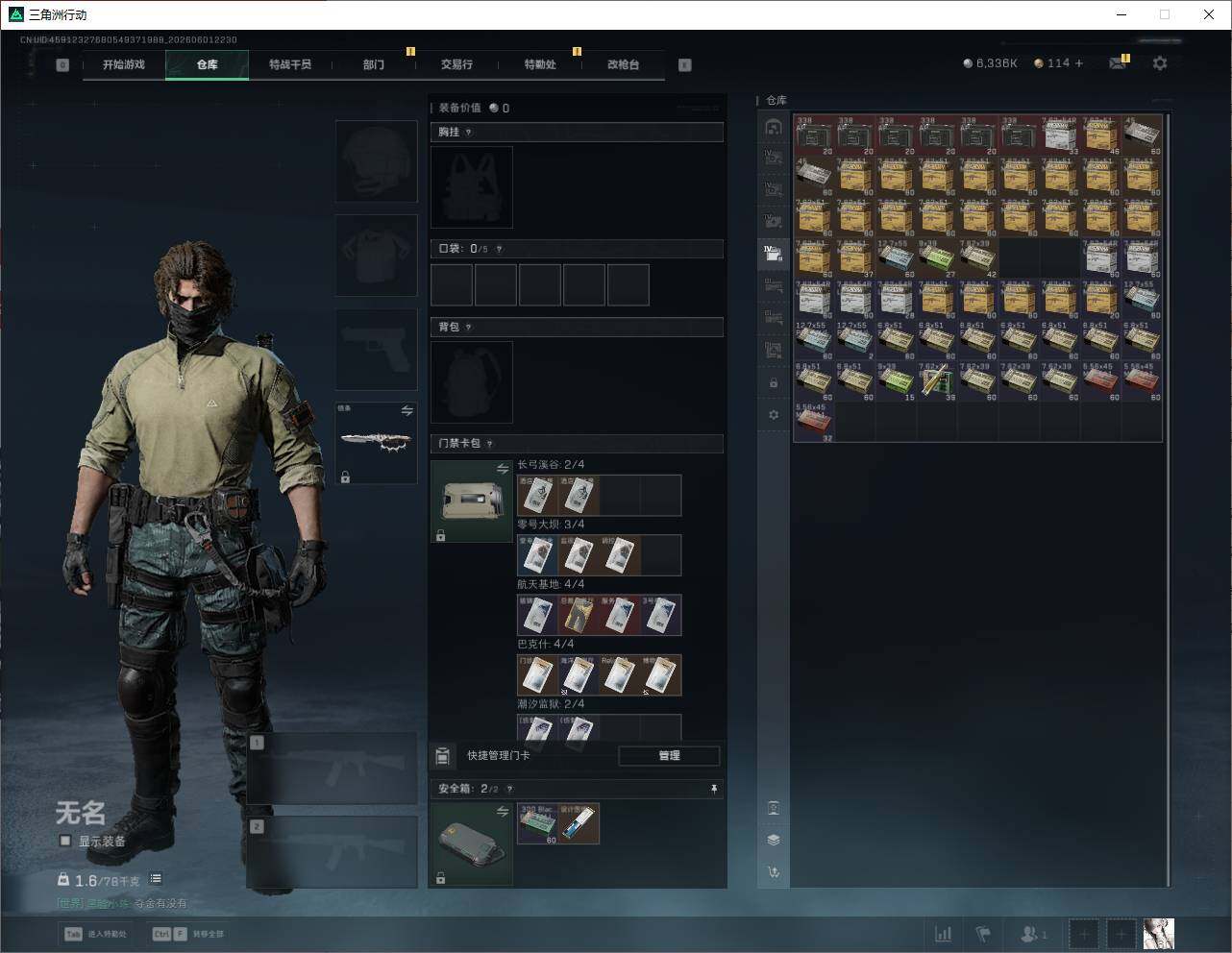Select the safe box case thumbnail
Screen dimensions: 1232x953
pos(472,844)
